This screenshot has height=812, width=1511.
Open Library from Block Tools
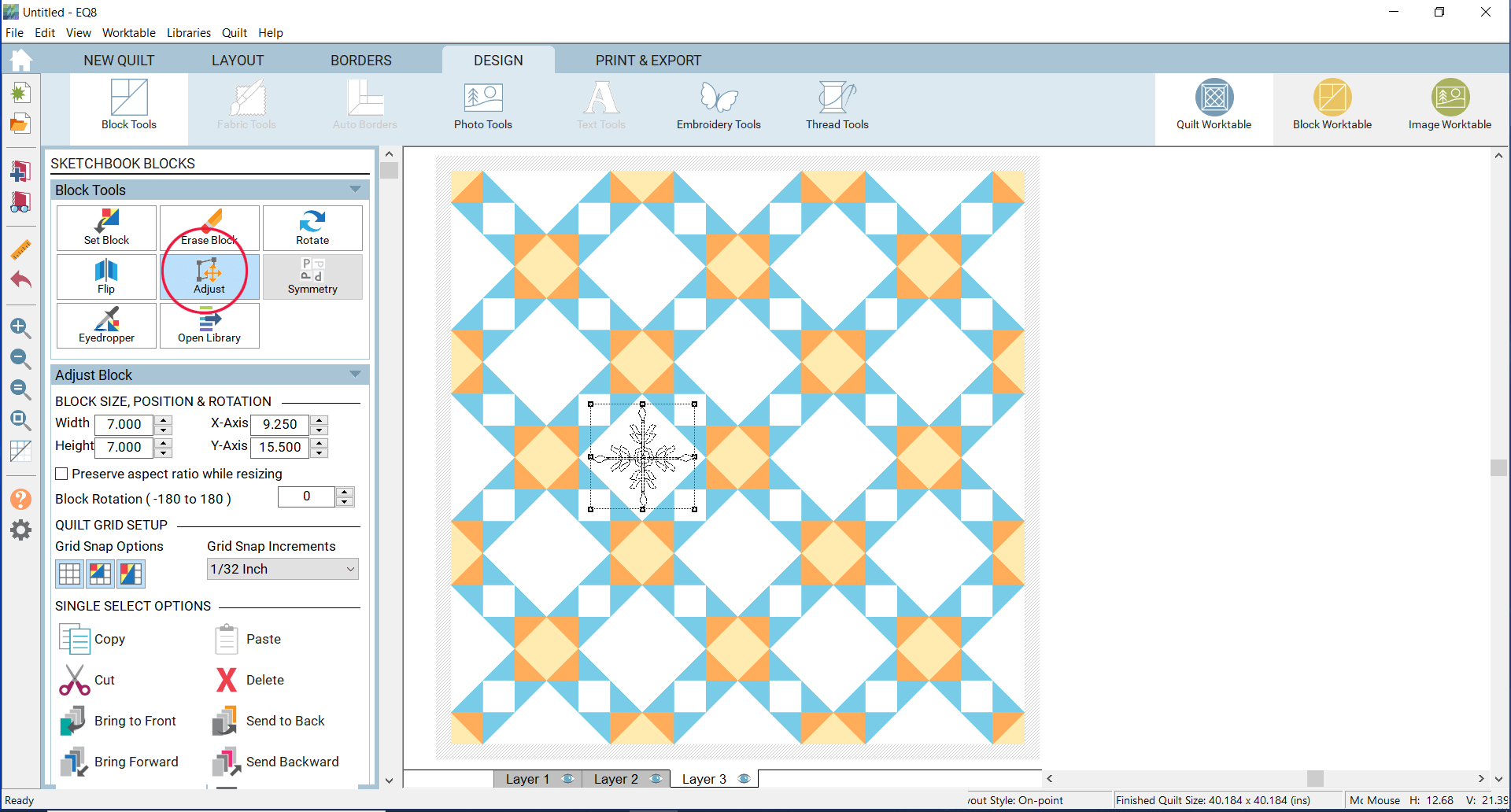click(209, 326)
